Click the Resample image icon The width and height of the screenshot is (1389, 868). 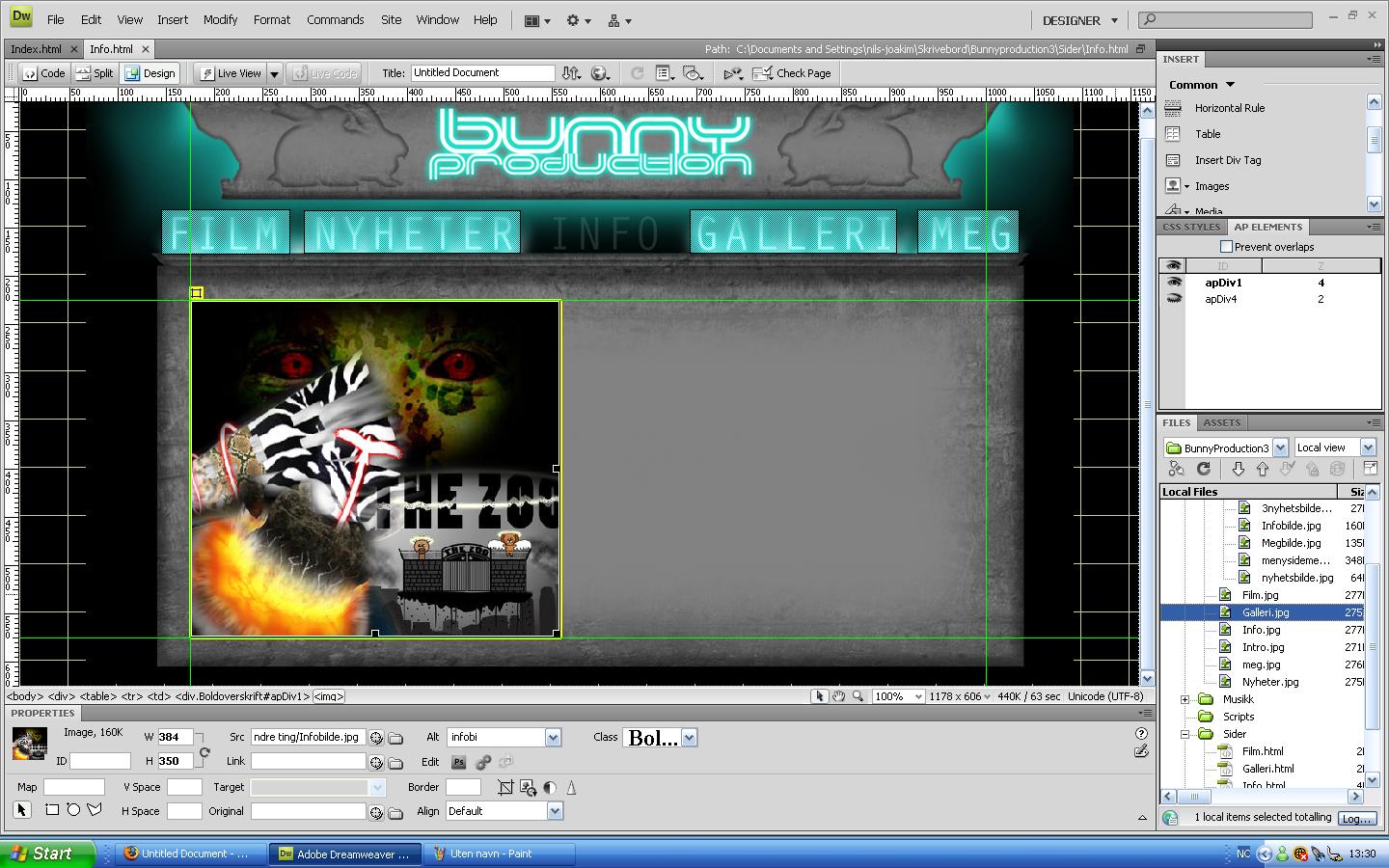(528, 788)
